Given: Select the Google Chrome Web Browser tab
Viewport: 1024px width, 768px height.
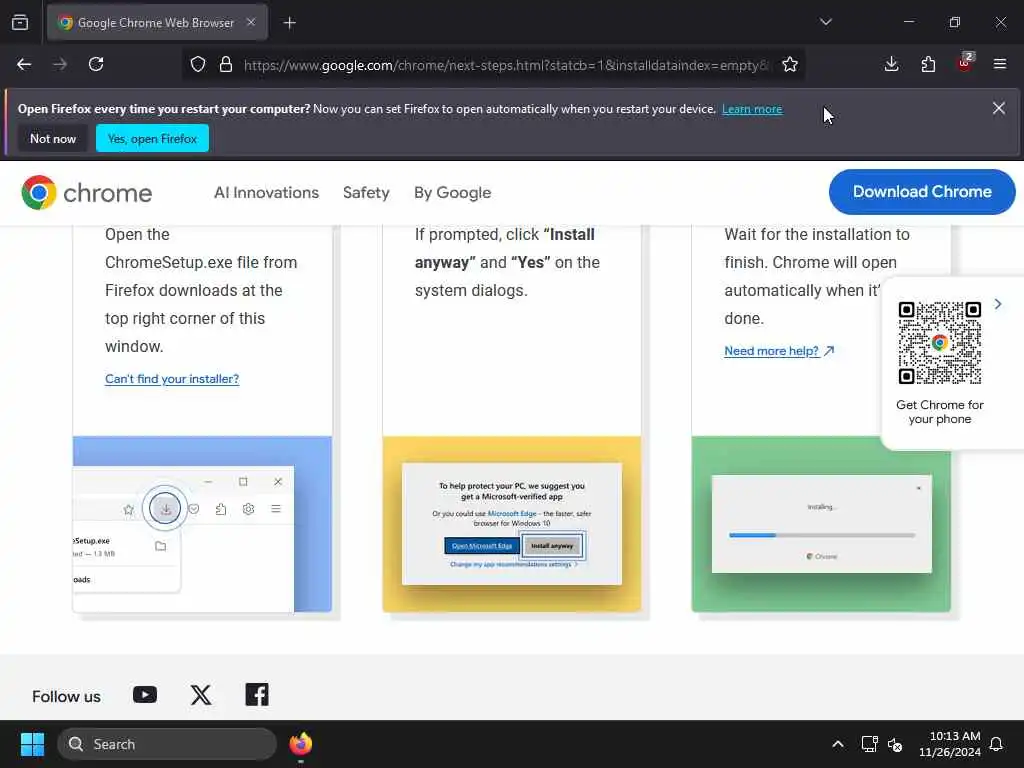Looking at the screenshot, I should tap(157, 22).
